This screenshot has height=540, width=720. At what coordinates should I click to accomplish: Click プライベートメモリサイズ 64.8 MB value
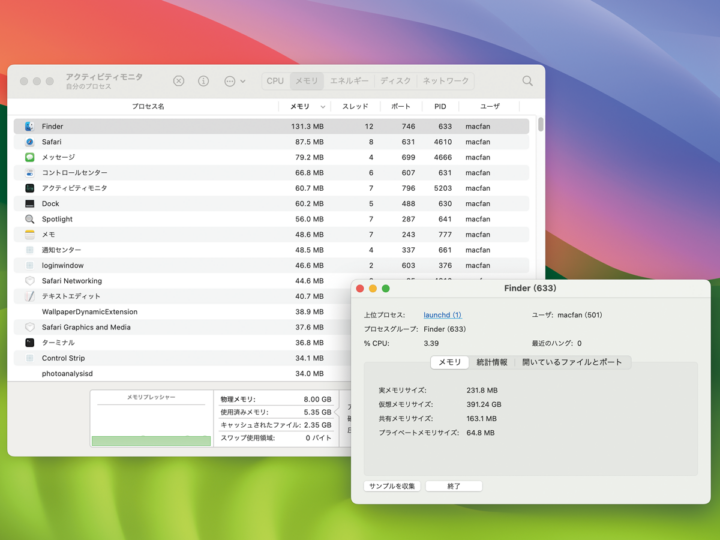(480, 433)
